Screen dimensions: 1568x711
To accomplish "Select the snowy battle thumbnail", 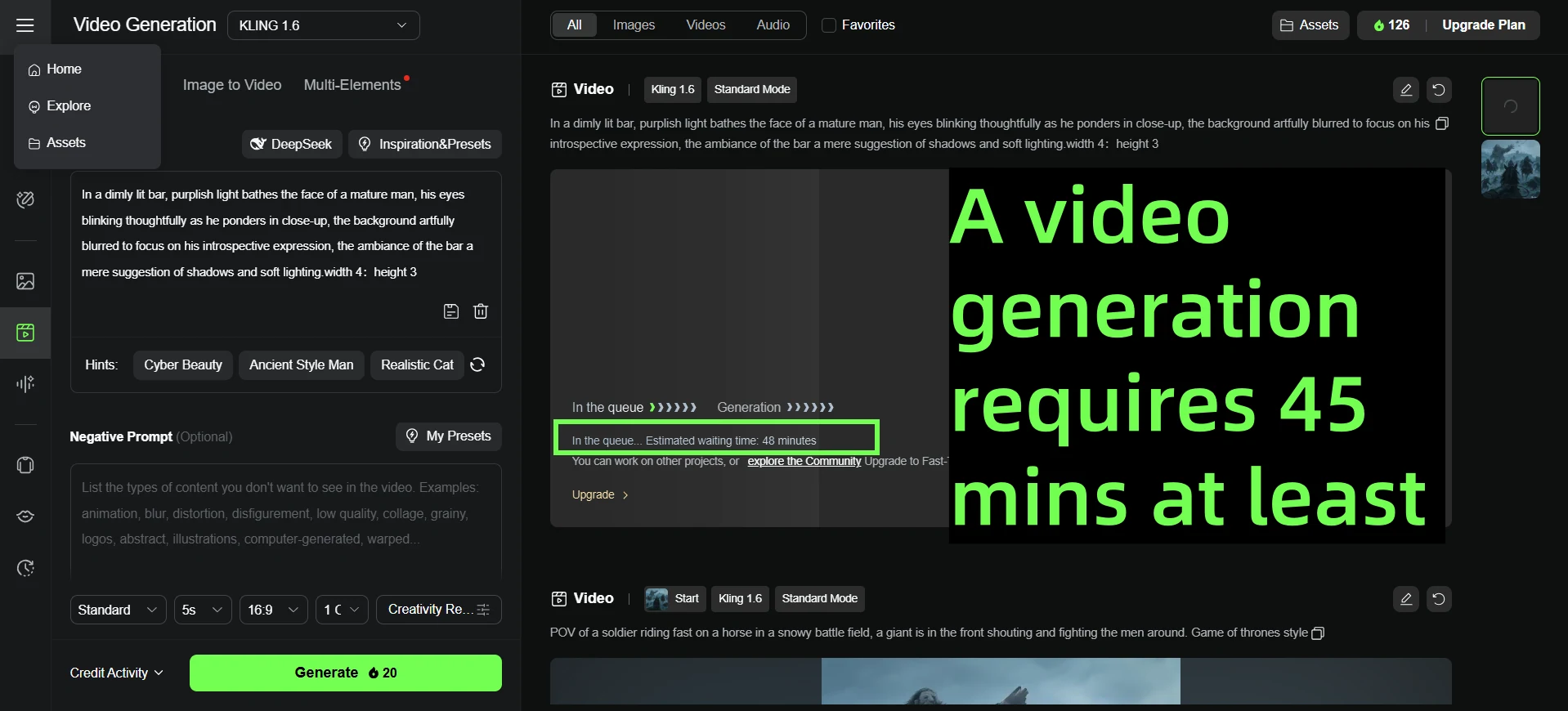I will pyautogui.click(x=1510, y=170).
